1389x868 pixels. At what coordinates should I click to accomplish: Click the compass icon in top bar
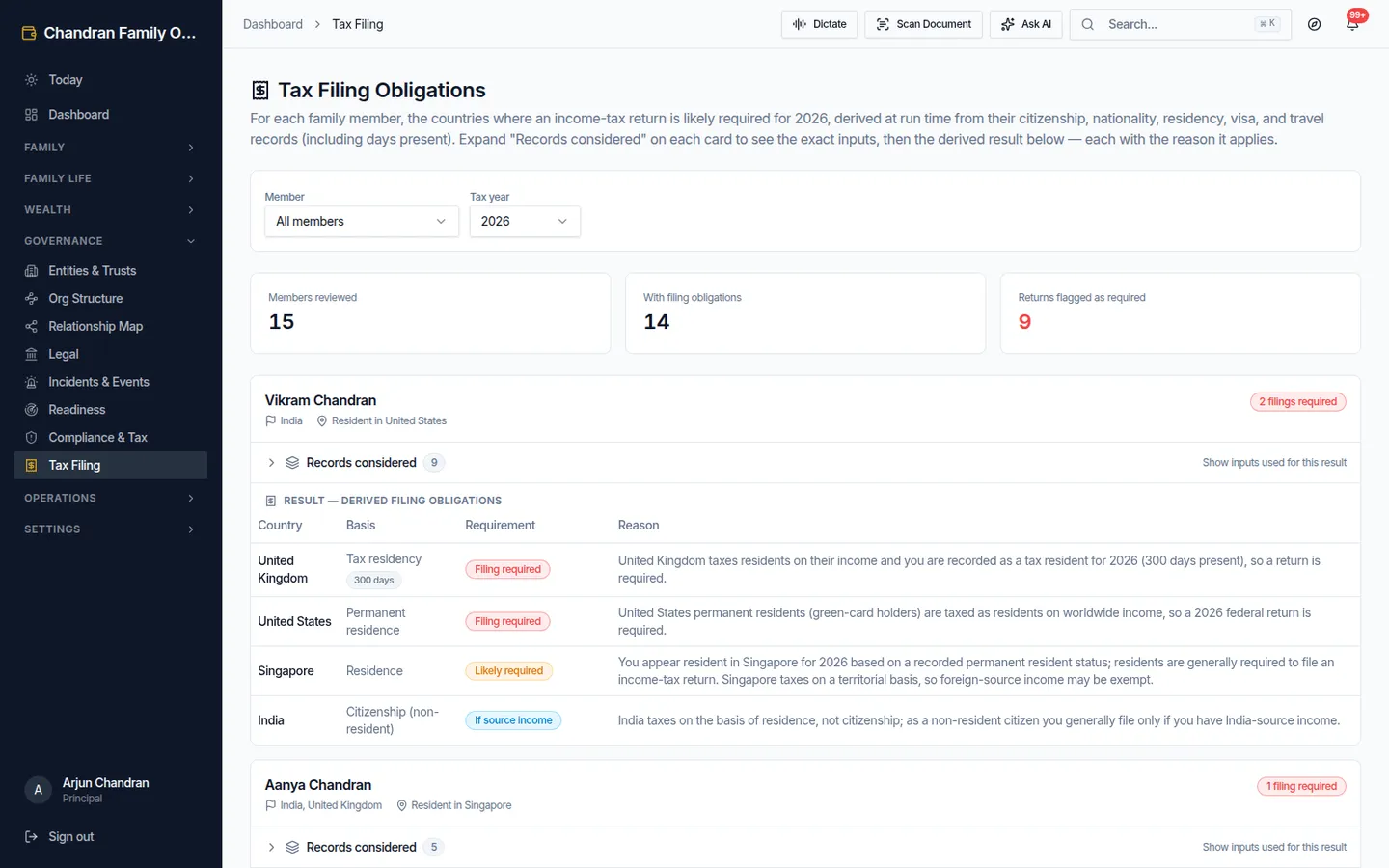click(x=1314, y=24)
